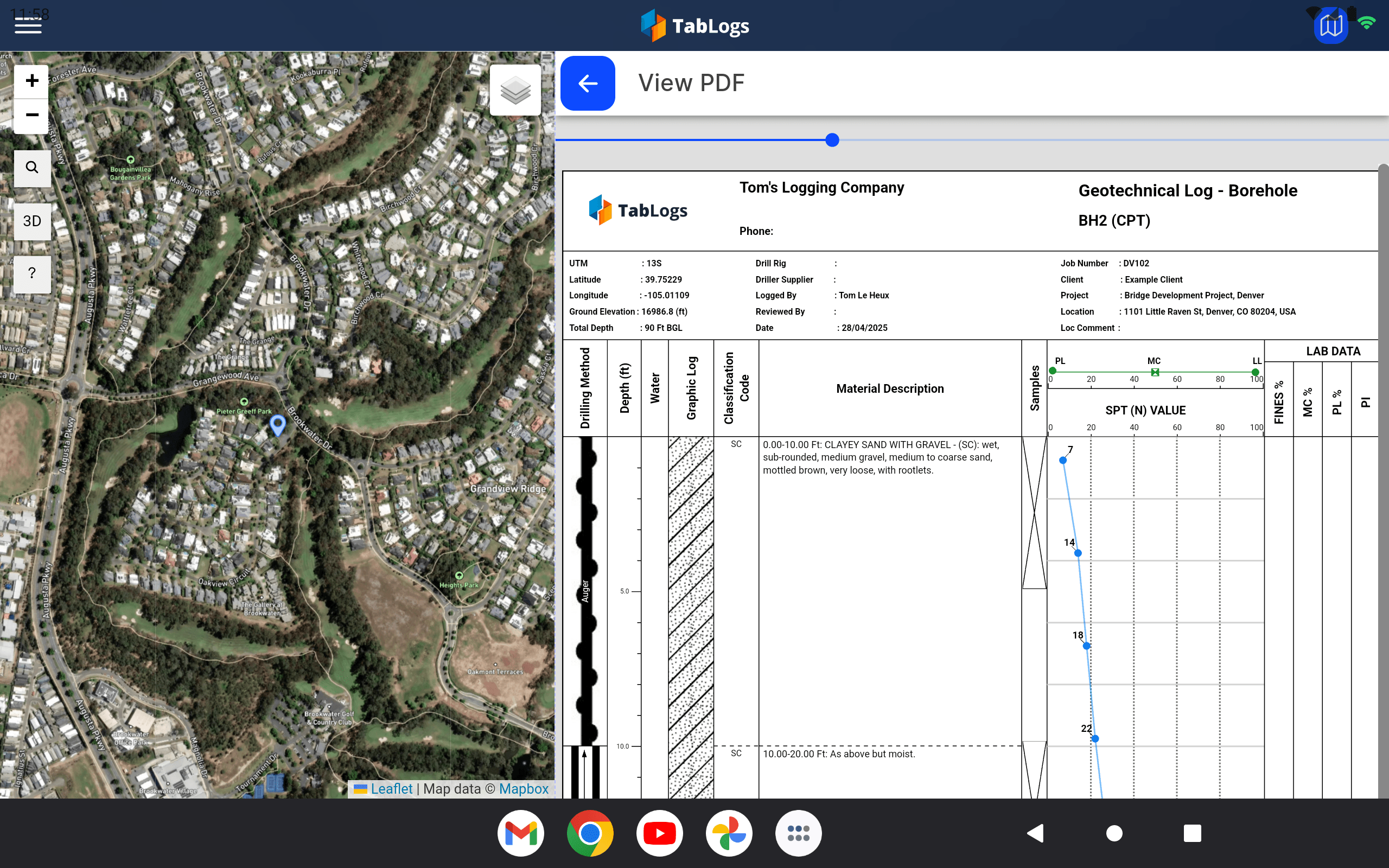1389x868 pixels.
Task: Click the map view icon in header
Action: point(1330,26)
